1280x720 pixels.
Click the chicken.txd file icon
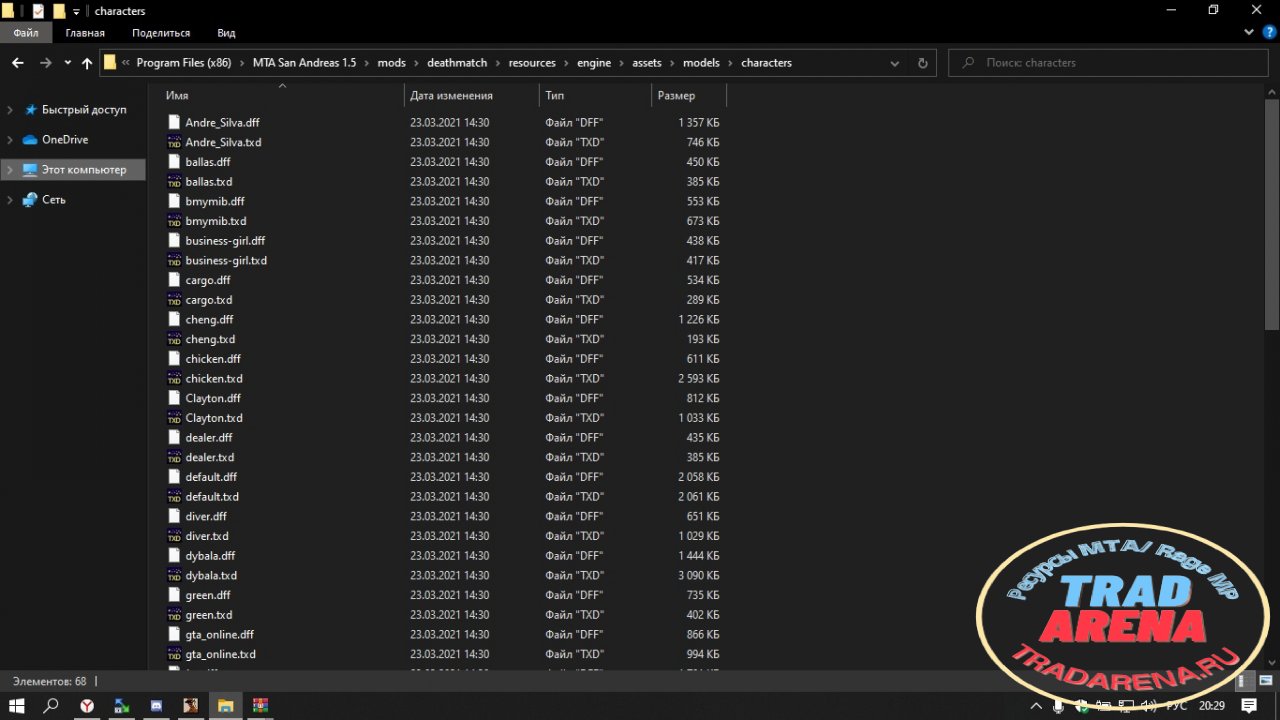tap(174, 379)
